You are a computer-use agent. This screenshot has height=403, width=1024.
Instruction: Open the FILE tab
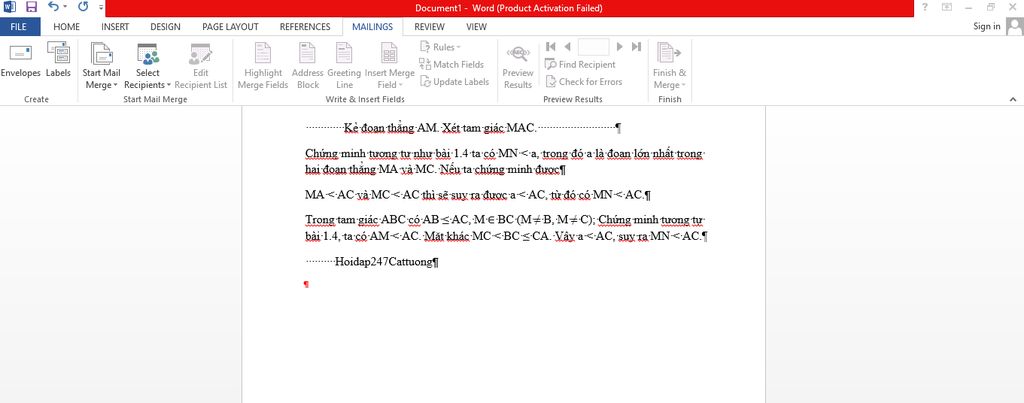20,27
